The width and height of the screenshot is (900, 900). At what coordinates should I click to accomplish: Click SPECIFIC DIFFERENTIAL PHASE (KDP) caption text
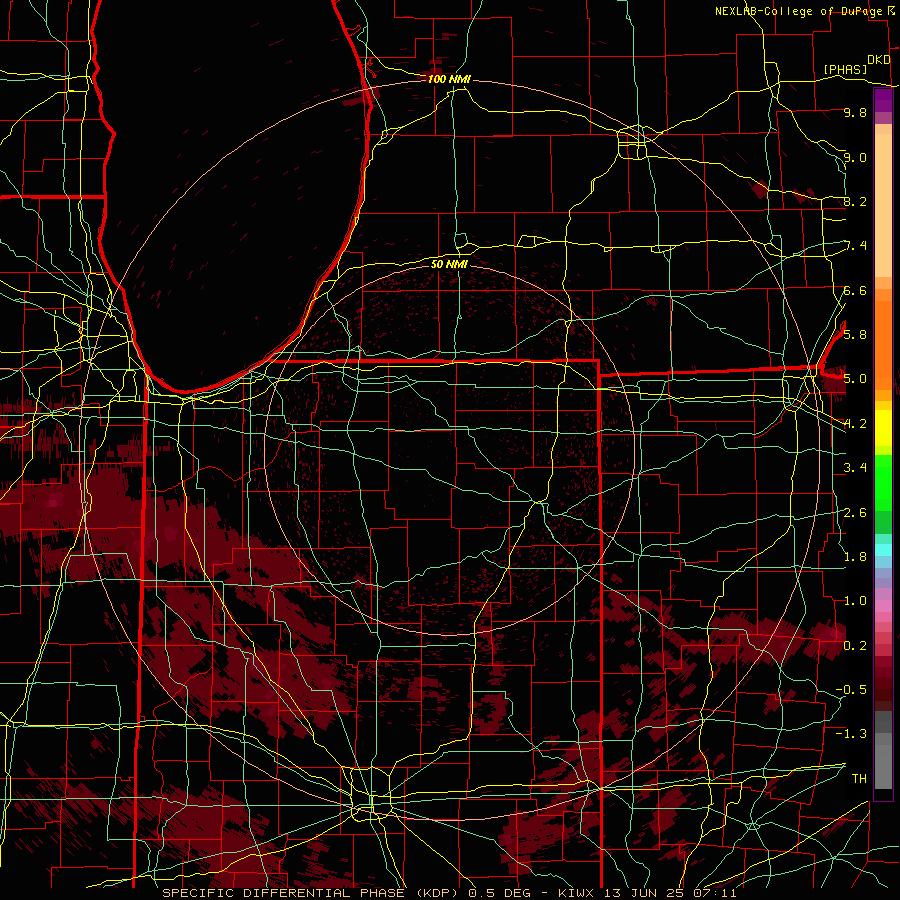pyautogui.click(x=312, y=893)
